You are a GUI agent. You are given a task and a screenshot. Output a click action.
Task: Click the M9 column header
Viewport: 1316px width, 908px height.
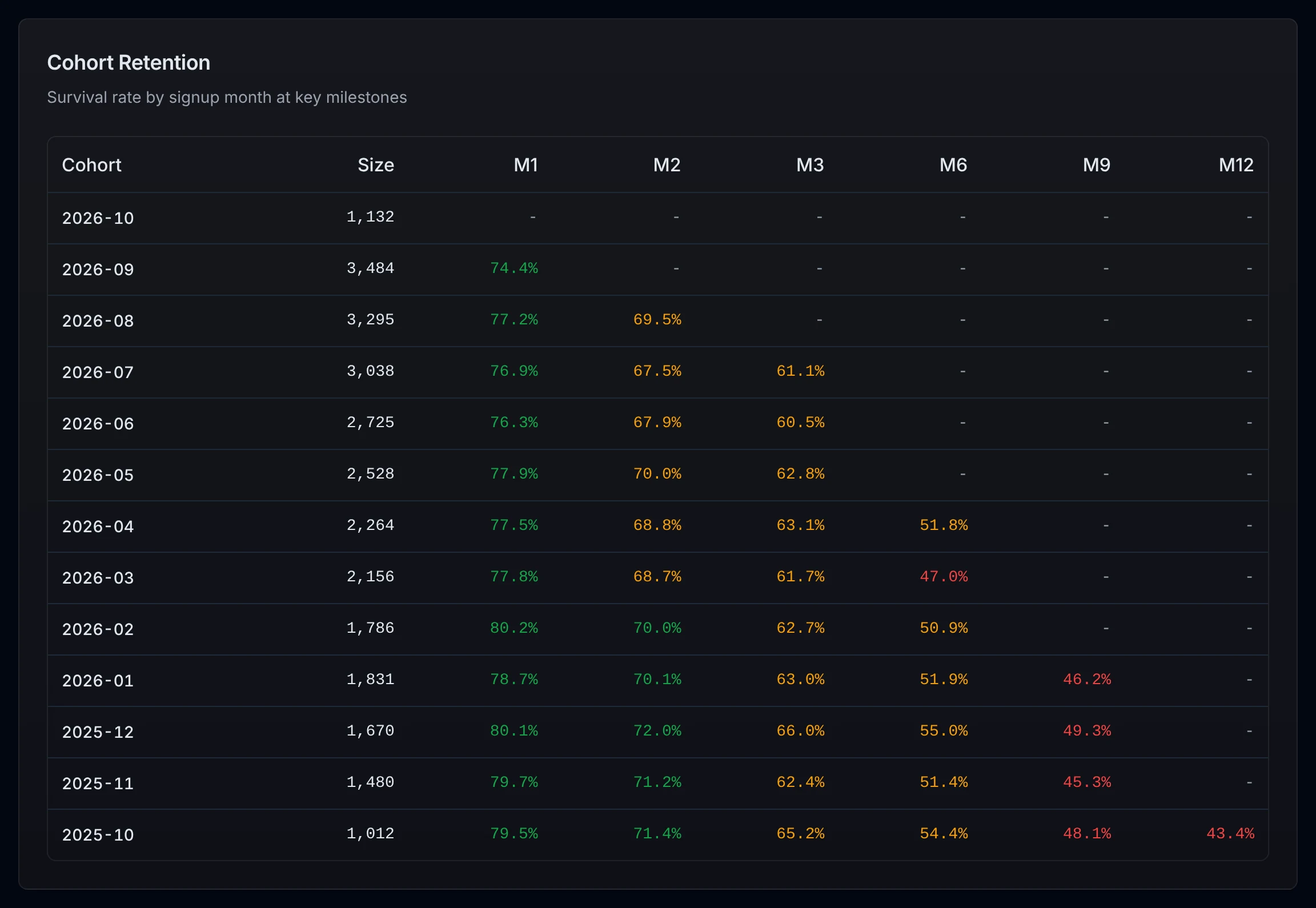(x=1097, y=165)
